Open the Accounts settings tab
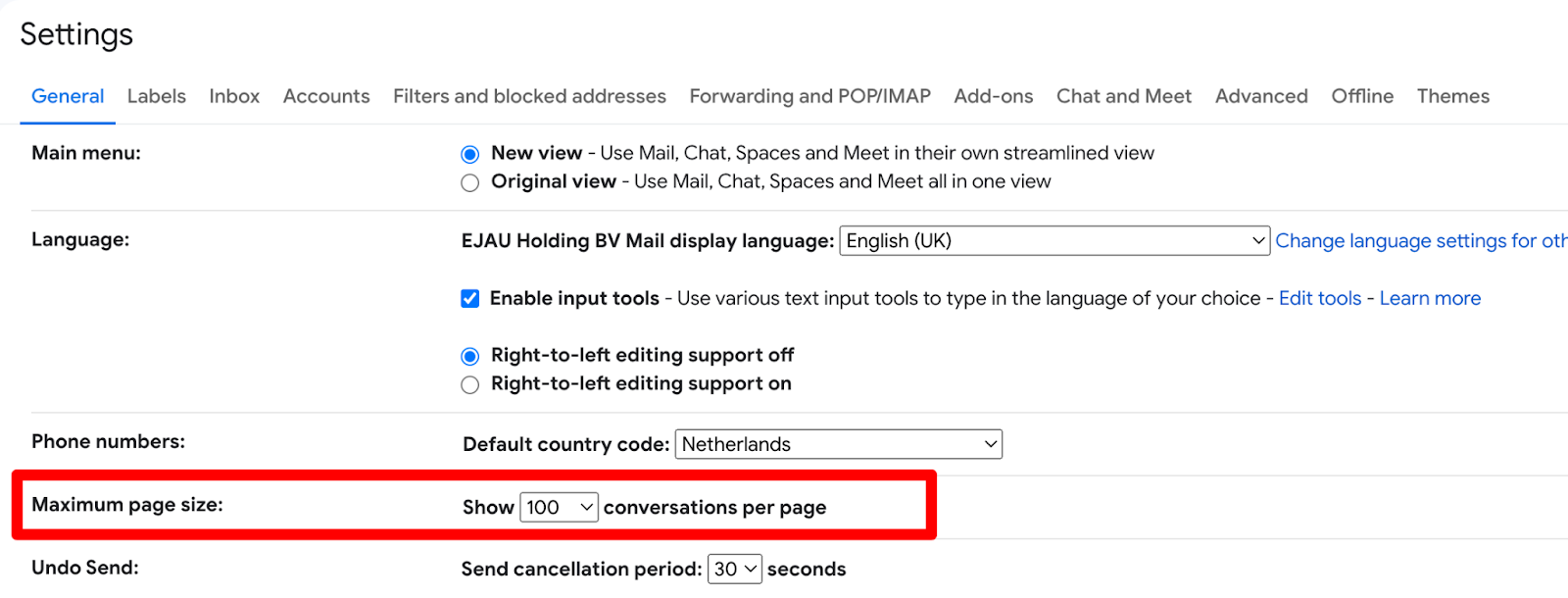Image resolution: width=1568 pixels, height=598 pixels. tap(326, 96)
